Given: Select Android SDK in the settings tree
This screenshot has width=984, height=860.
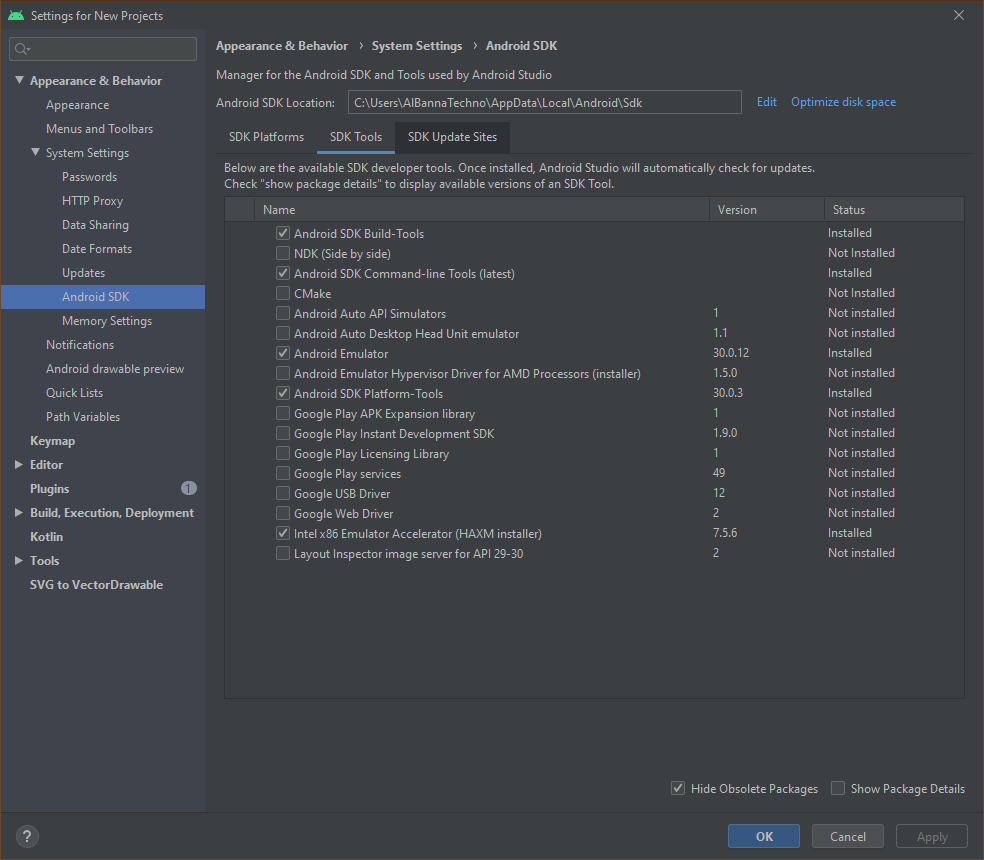Looking at the screenshot, I should [103, 297].
